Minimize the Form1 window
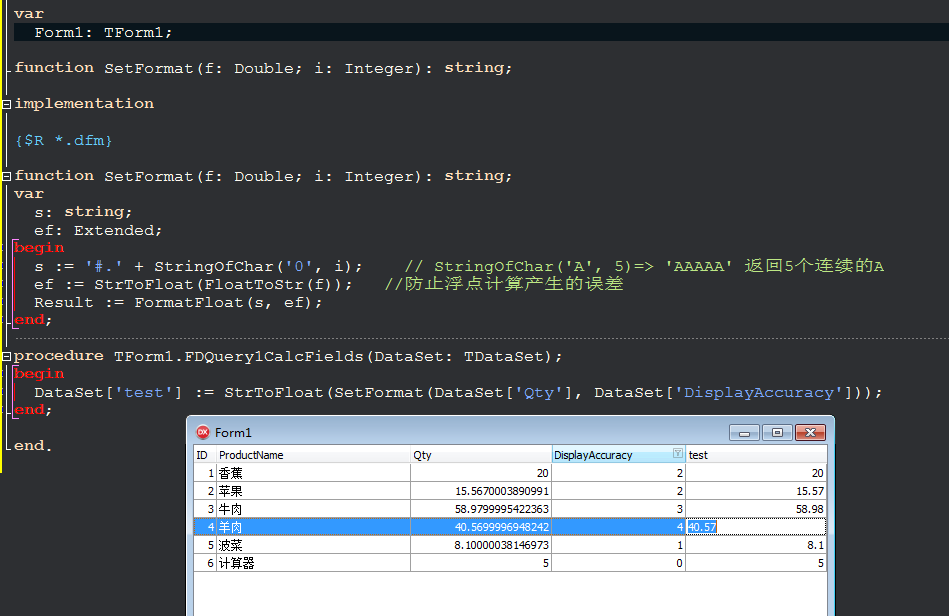Viewport: 949px width, 616px height. (x=744, y=433)
